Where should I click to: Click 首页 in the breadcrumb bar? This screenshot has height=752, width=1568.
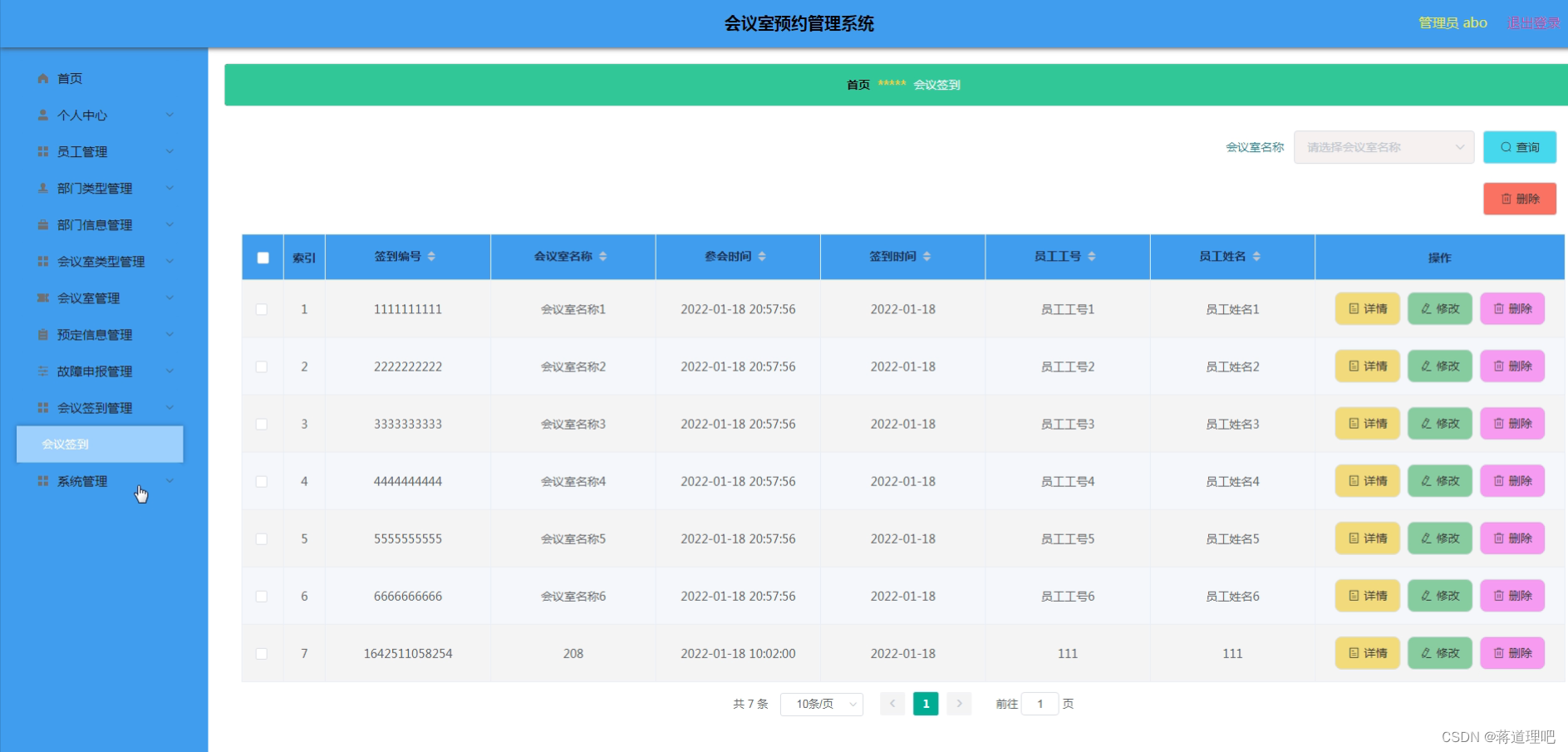tap(858, 85)
